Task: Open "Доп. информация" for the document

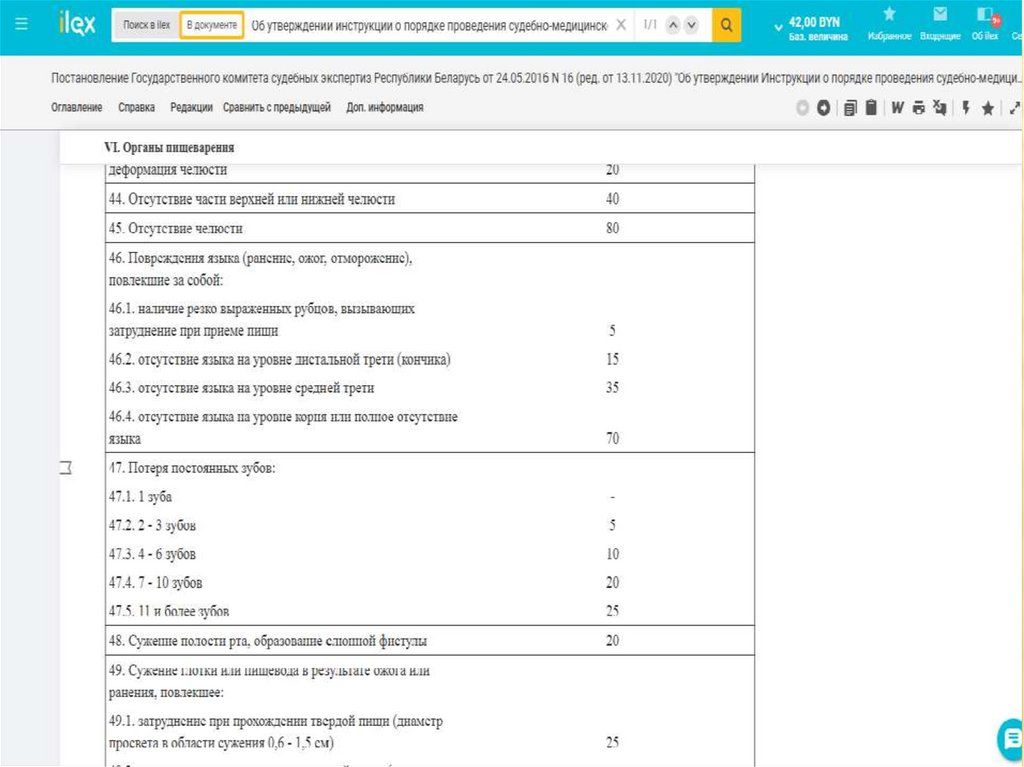Action: click(x=385, y=108)
